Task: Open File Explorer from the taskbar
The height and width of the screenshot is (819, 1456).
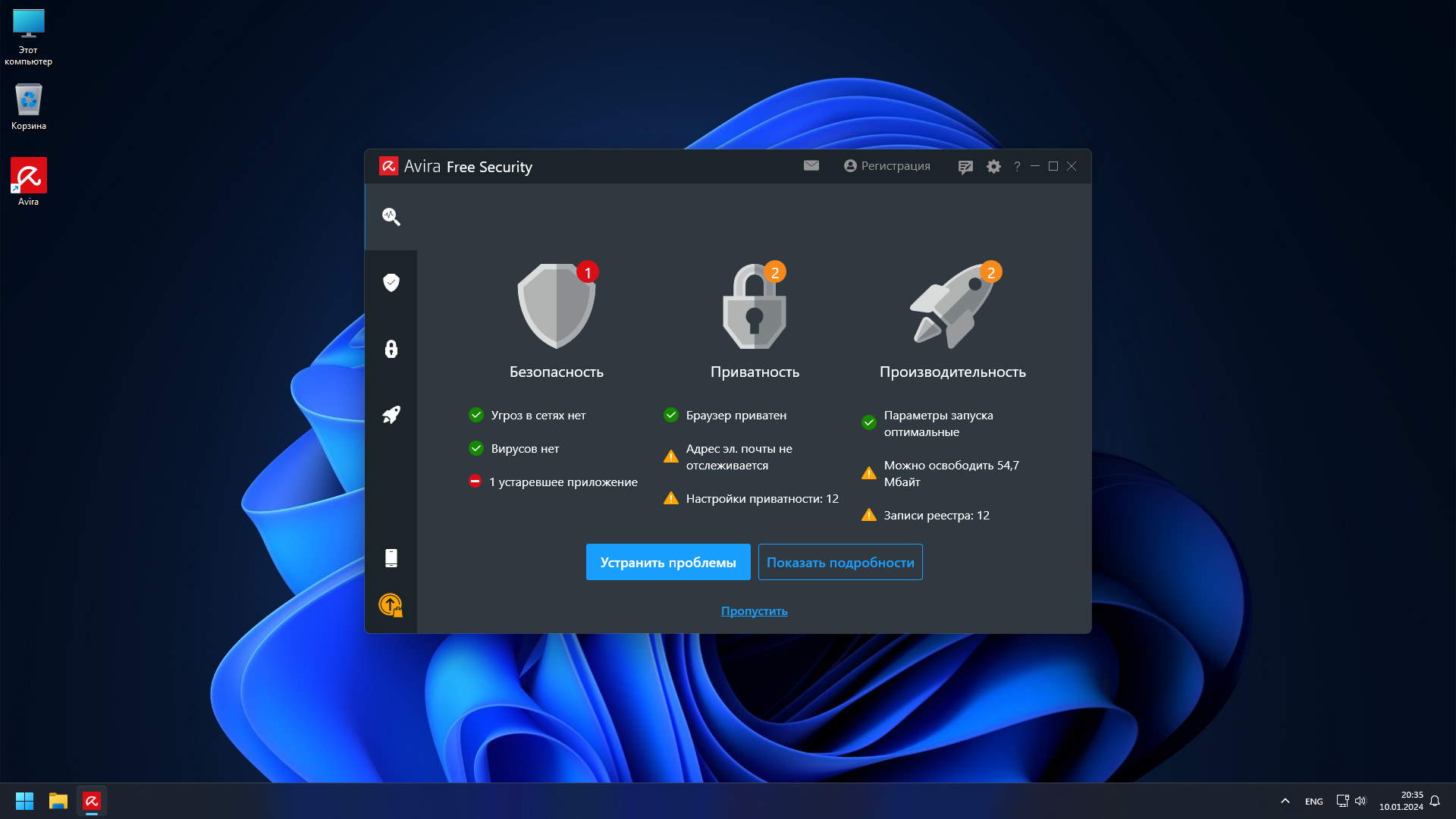Action: tap(58, 801)
